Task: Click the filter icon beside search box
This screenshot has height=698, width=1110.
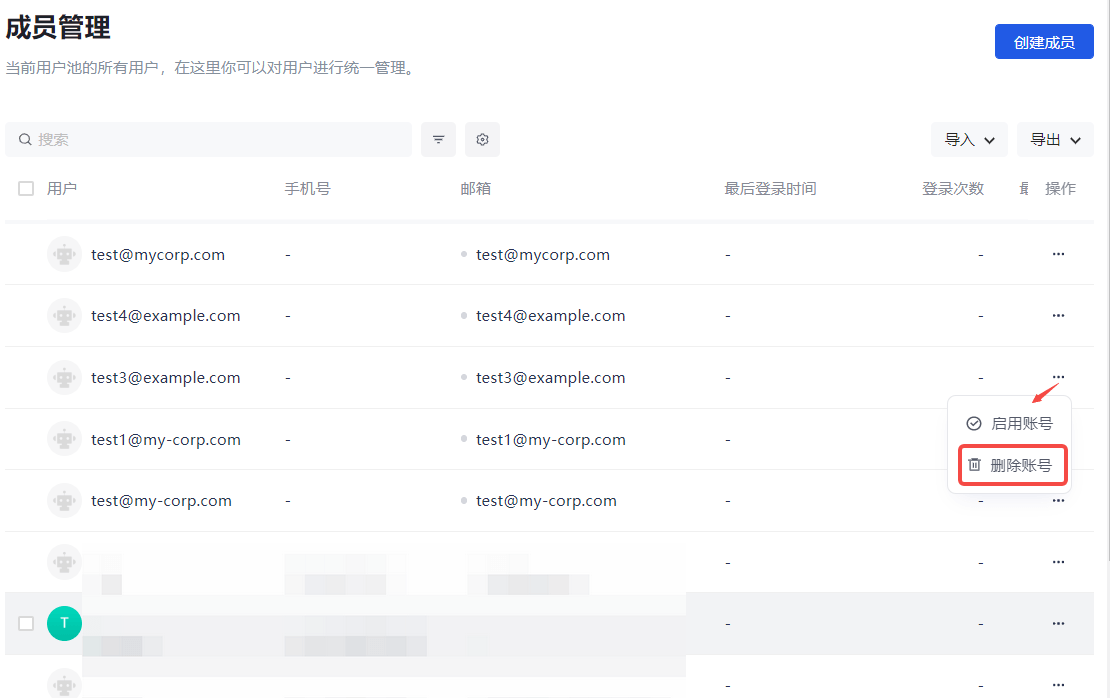Action: (x=438, y=140)
